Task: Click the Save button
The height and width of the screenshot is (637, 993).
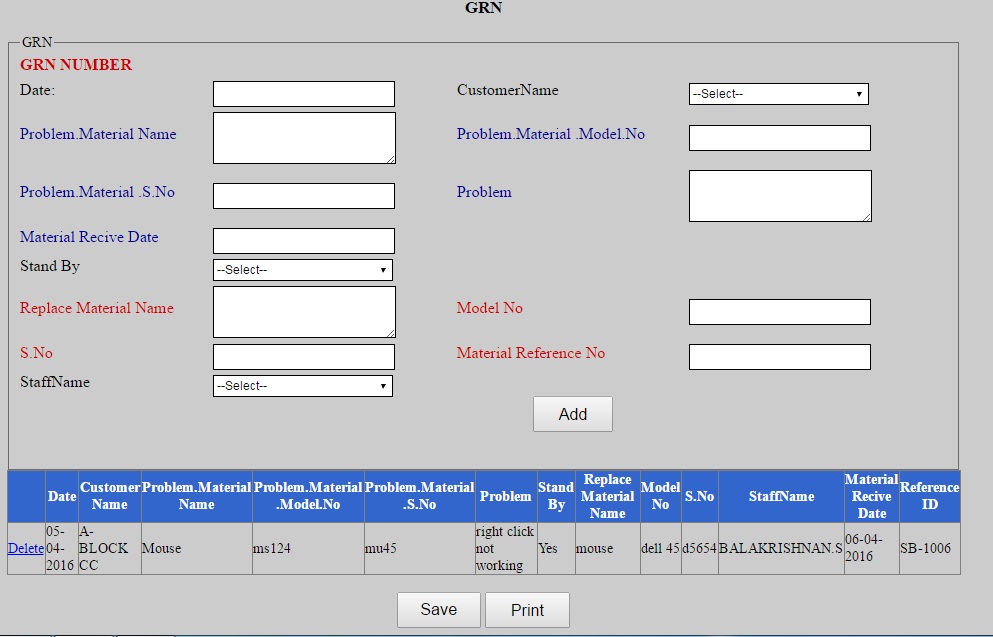Action: [438, 609]
